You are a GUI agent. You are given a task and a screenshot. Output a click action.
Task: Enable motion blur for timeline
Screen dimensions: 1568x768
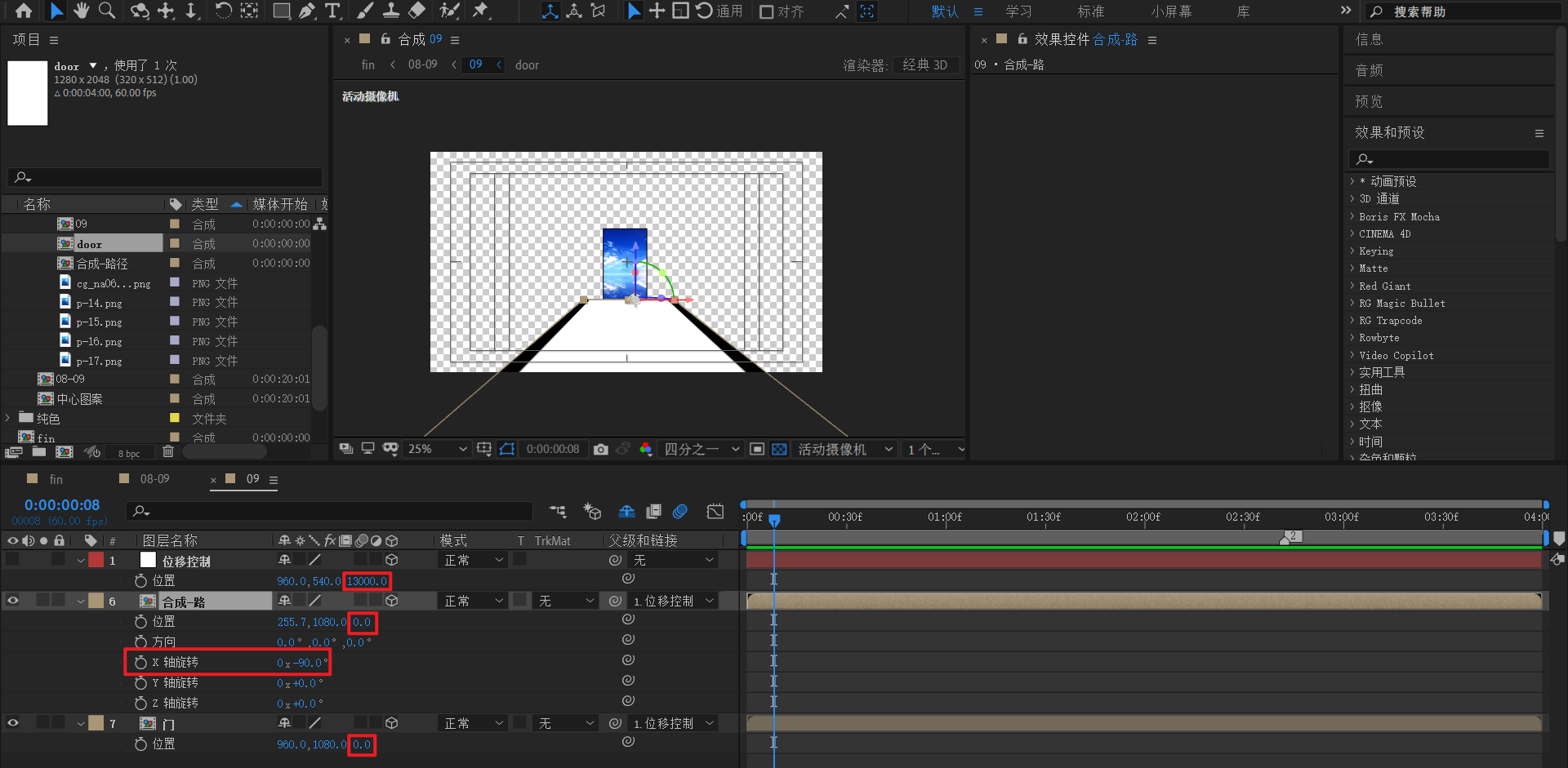pos(679,512)
